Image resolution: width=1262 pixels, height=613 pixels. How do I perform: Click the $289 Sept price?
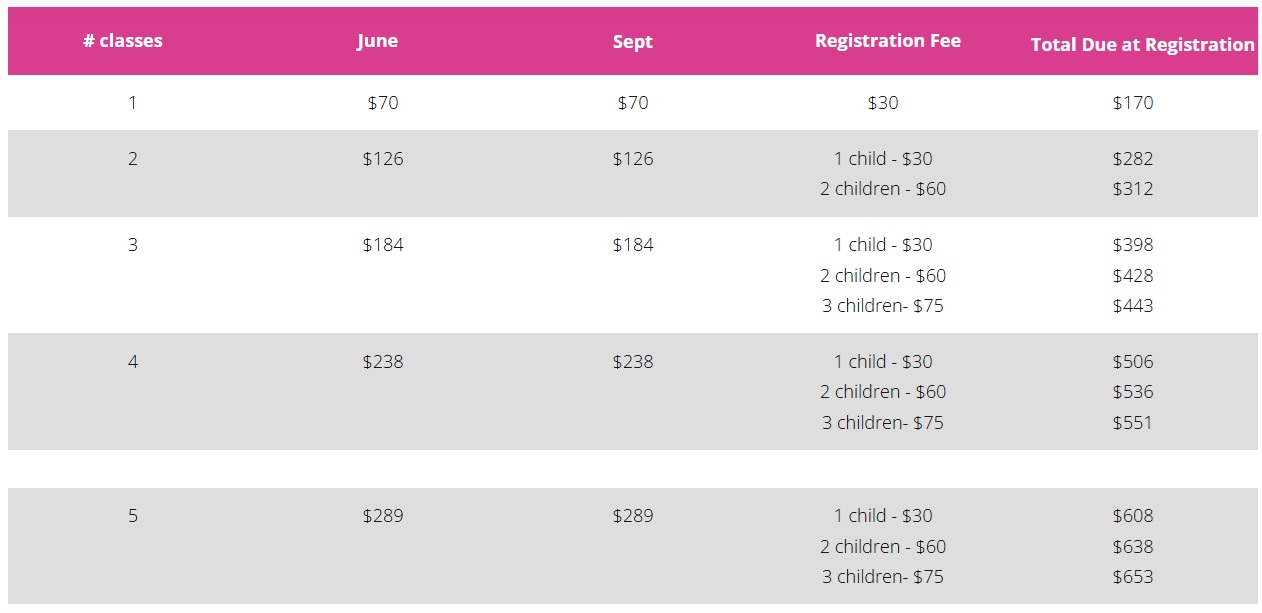tap(632, 516)
